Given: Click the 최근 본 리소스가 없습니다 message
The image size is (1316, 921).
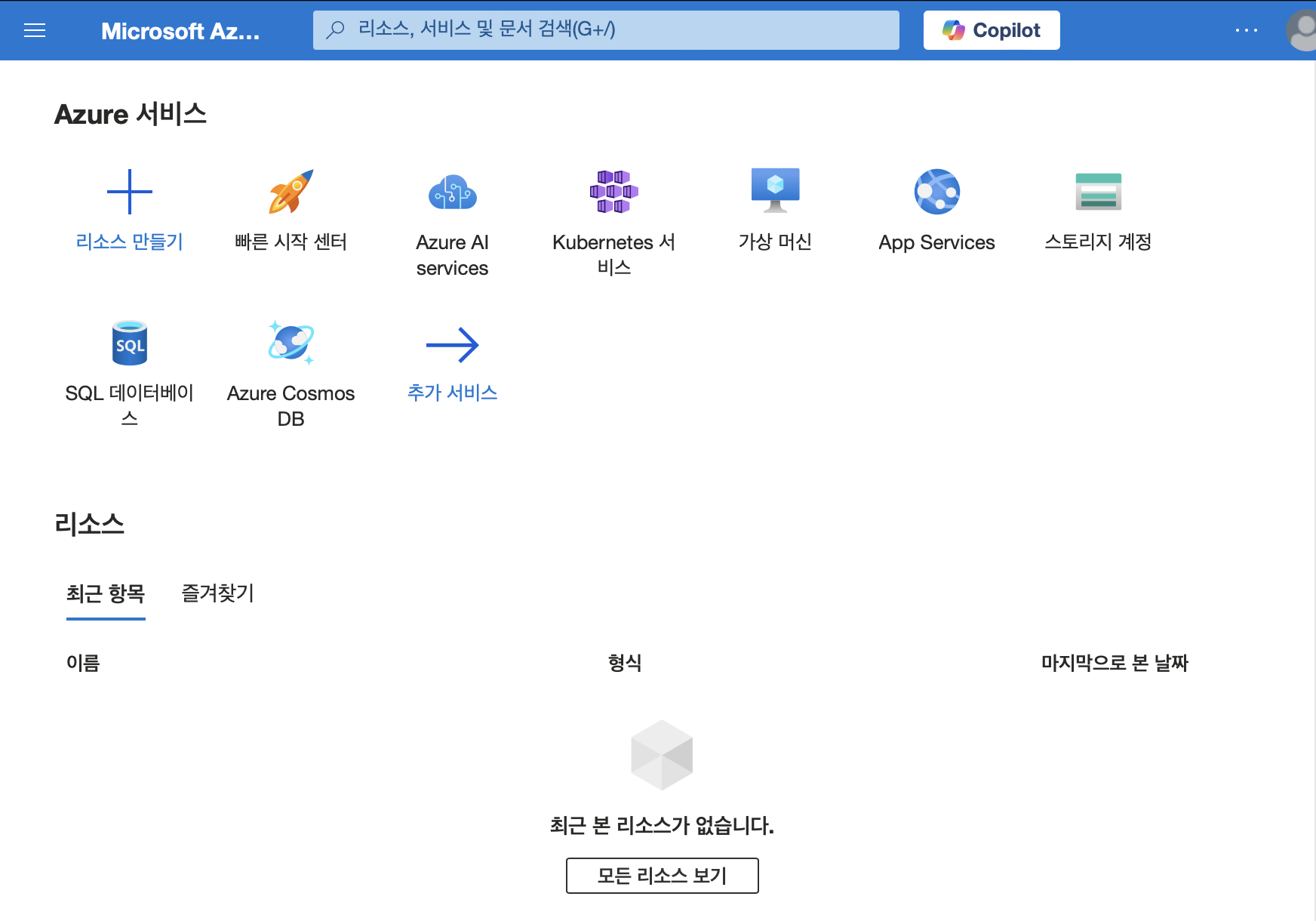Looking at the screenshot, I should pos(663,825).
